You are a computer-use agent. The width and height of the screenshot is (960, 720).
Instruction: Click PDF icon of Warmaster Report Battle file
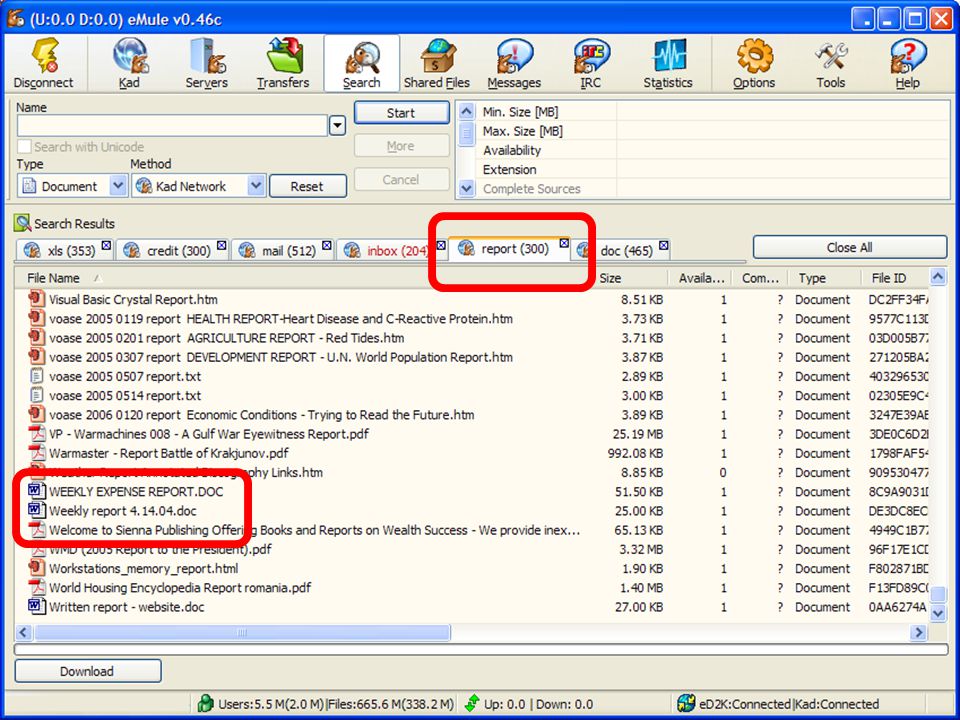[x=37, y=452]
